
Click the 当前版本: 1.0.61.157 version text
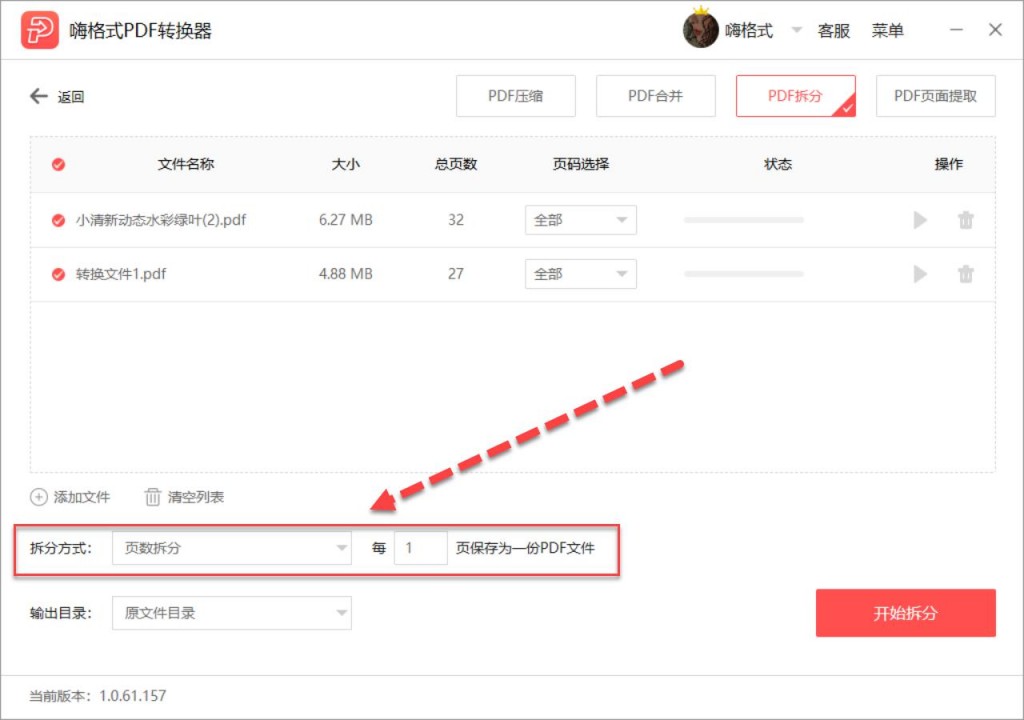(x=98, y=696)
